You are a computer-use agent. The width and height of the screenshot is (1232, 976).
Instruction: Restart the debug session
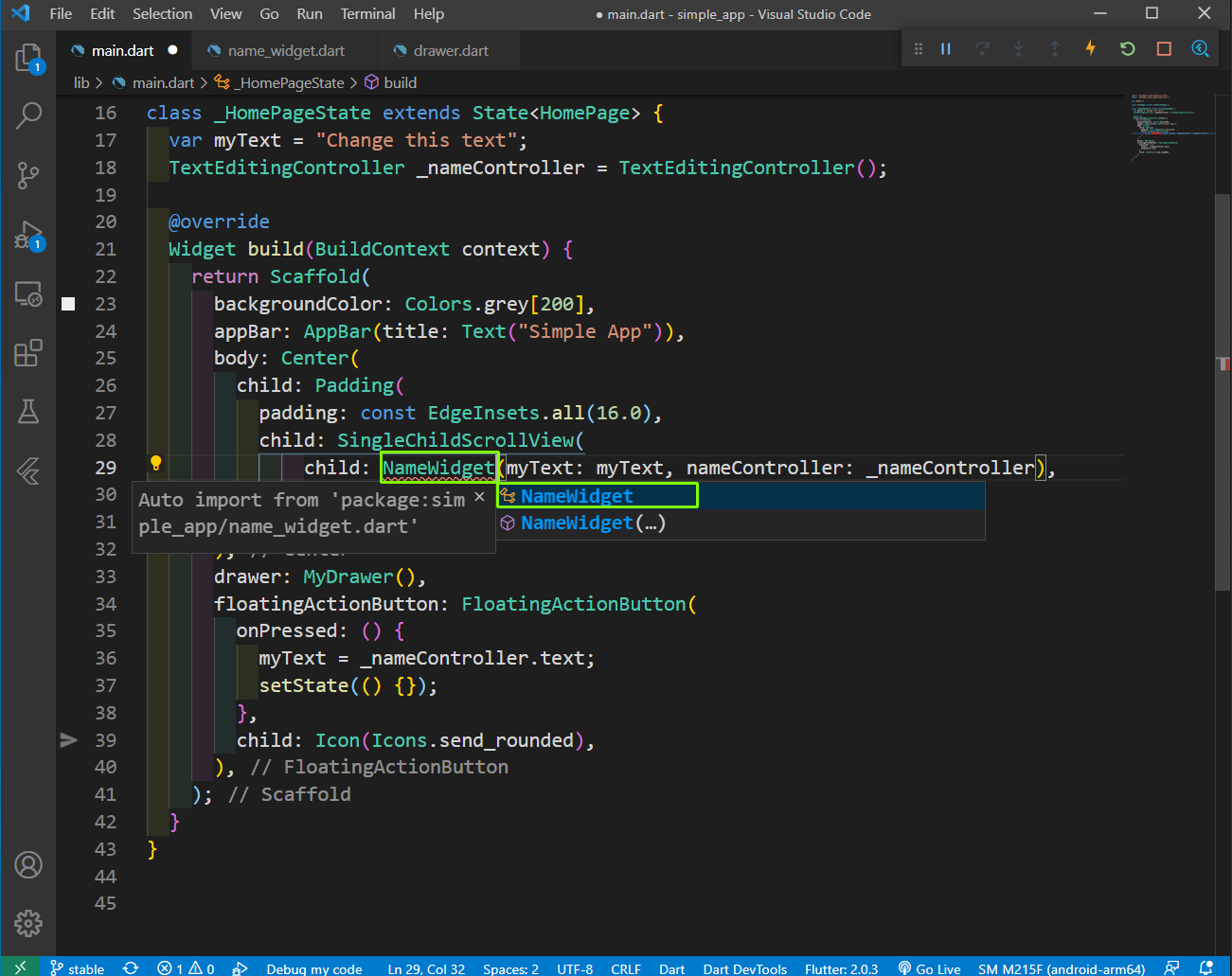point(1127,49)
